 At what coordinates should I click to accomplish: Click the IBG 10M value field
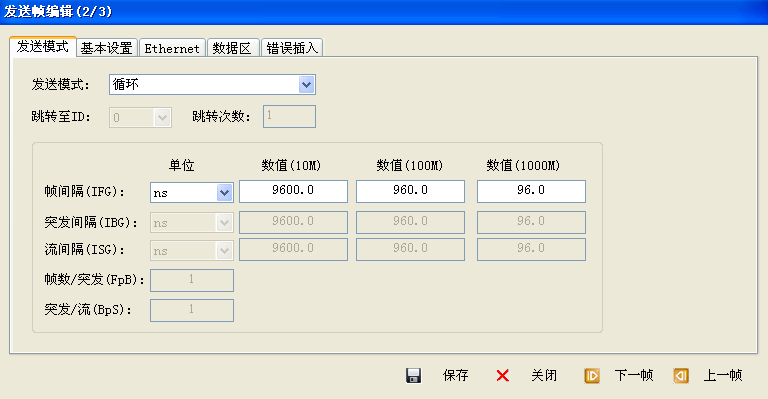pyautogui.click(x=293, y=222)
